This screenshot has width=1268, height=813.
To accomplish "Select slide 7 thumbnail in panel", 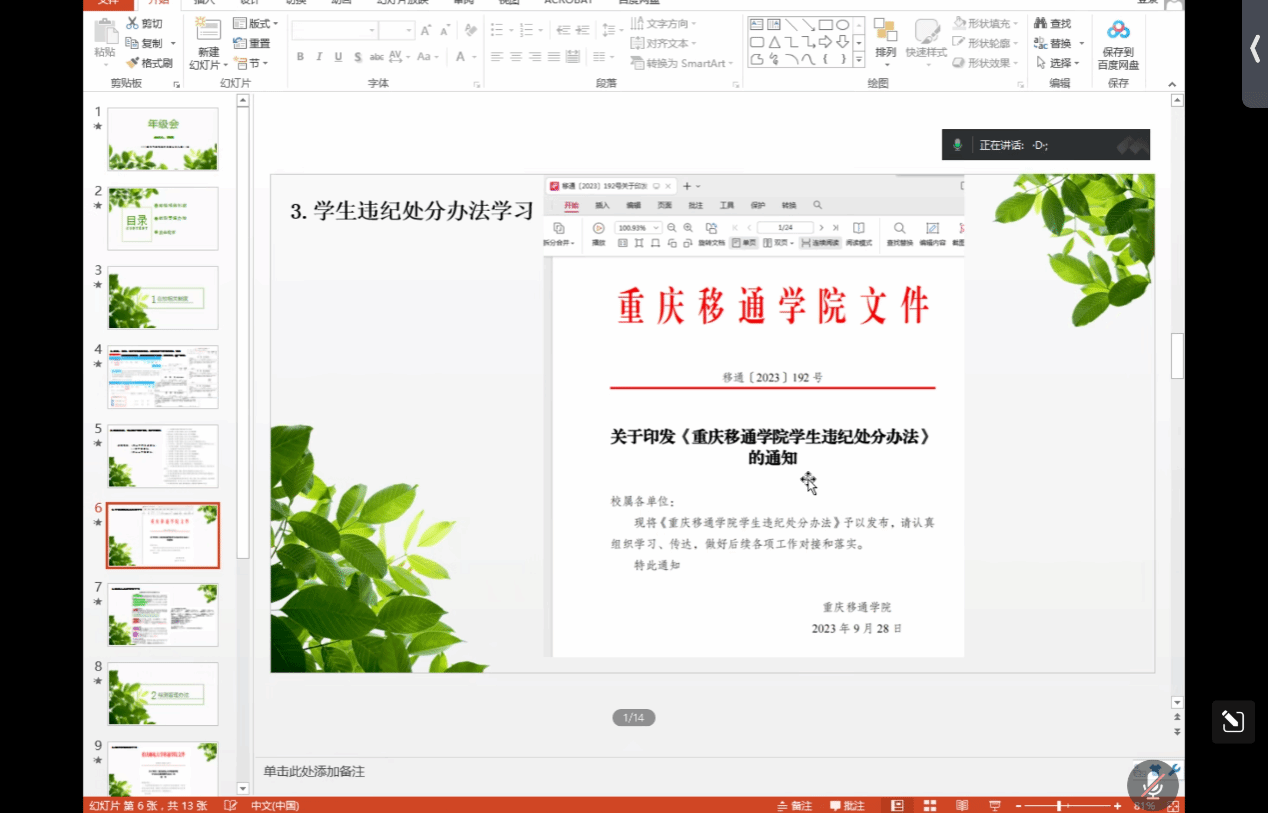I will coord(163,614).
